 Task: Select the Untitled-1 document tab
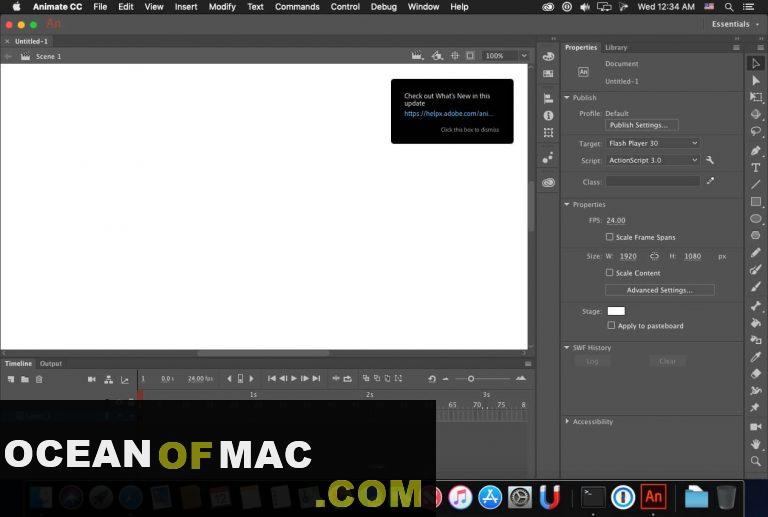pyautogui.click(x=31, y=41)
